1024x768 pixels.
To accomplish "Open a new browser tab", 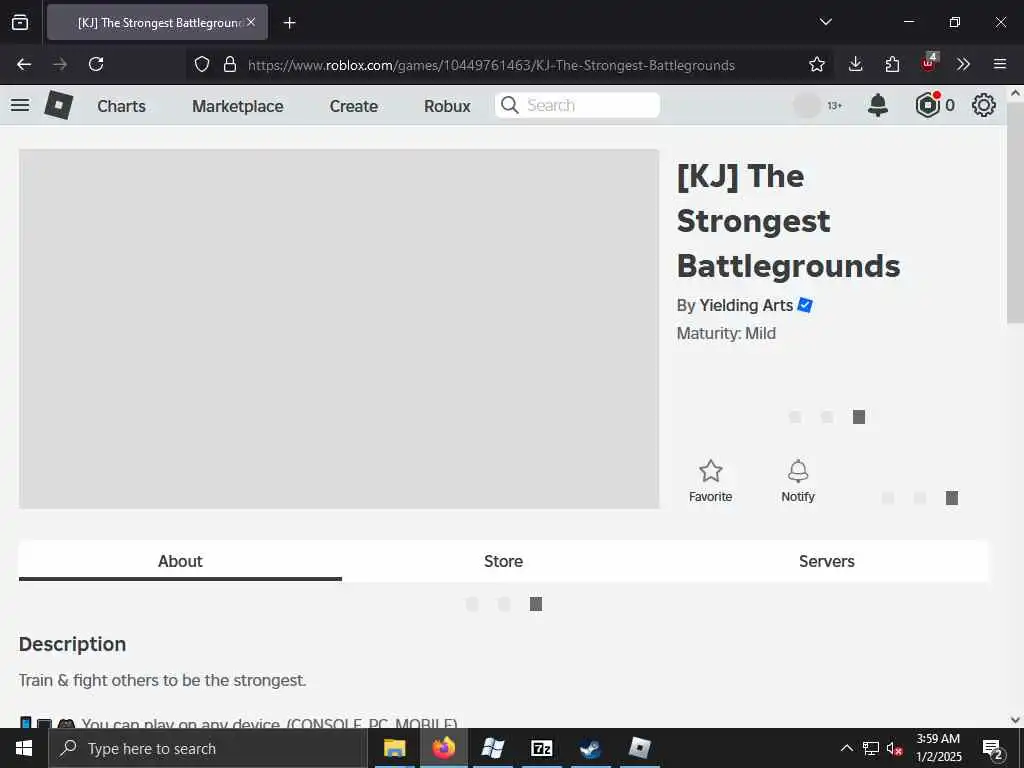I will coord(289,23).
